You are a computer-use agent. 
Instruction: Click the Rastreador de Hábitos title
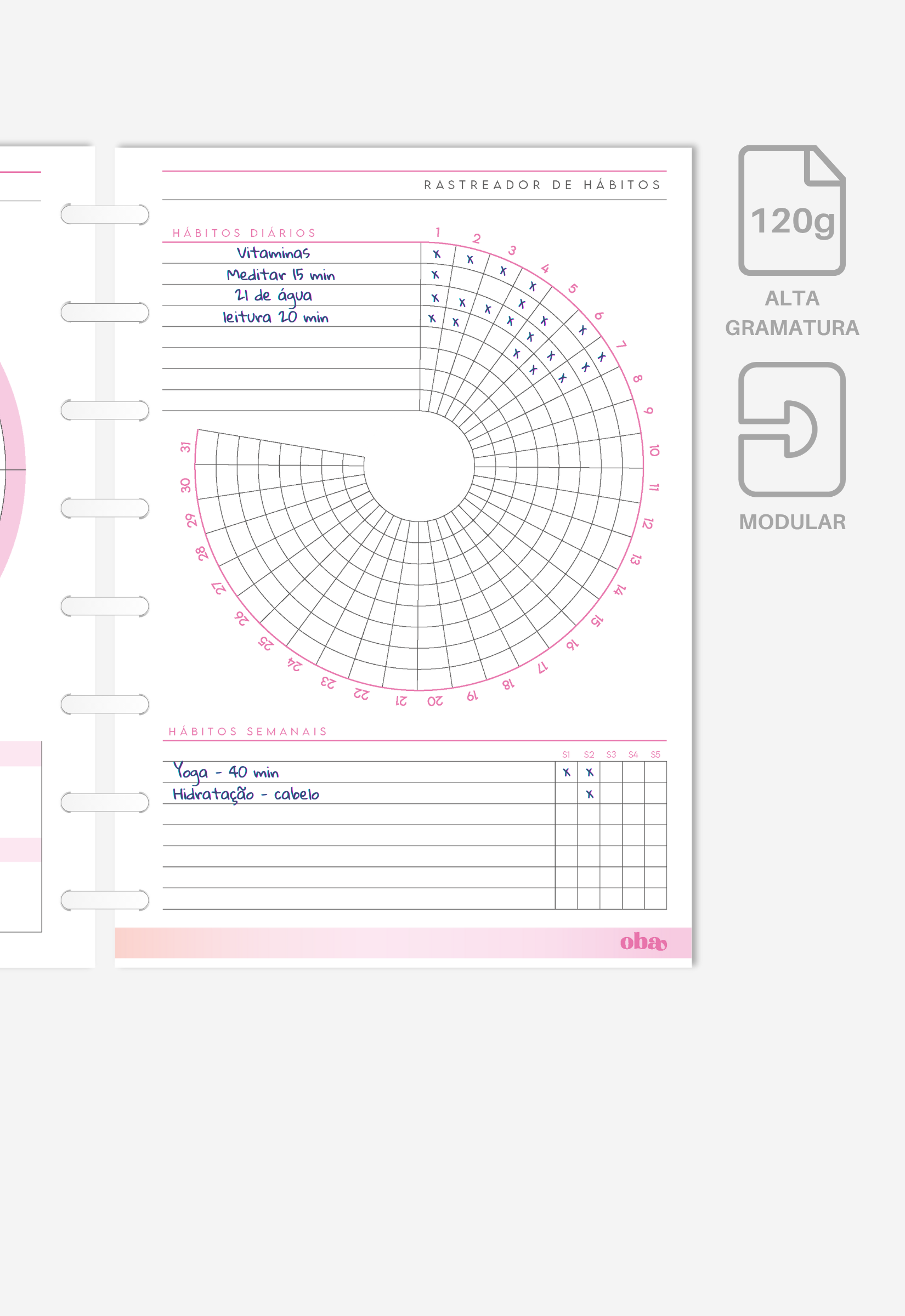(542, 185)
